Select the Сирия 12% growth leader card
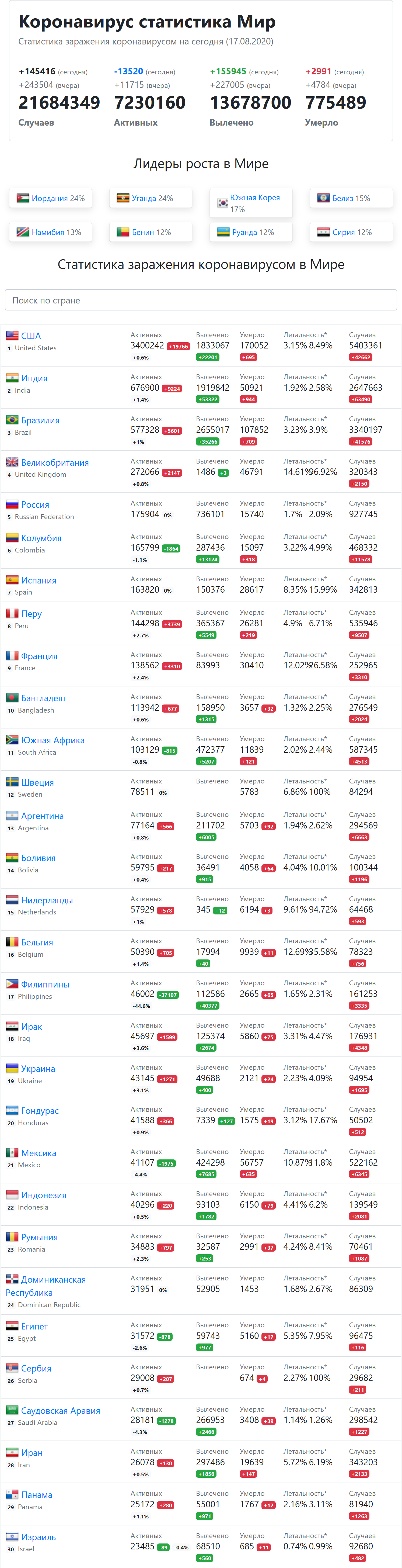The height and width of the screenshot is (1568, 402). coord(352,233)
